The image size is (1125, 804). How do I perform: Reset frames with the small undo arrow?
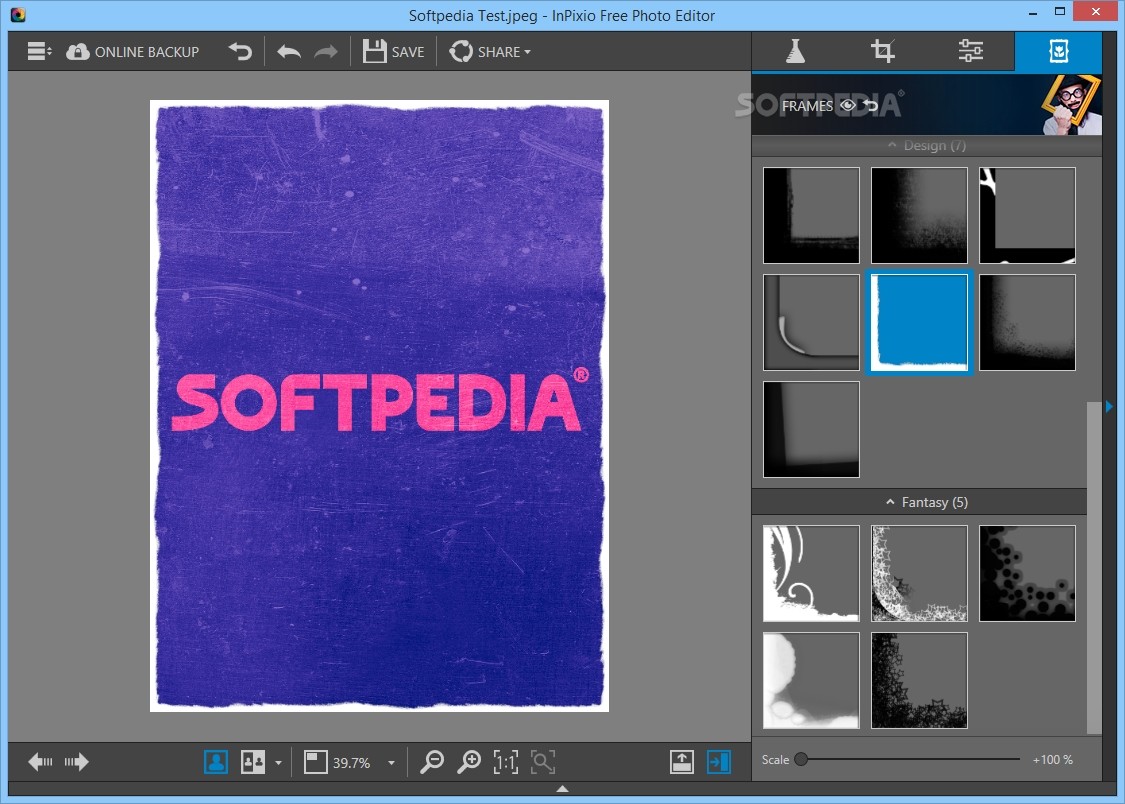tap(870, 105)
